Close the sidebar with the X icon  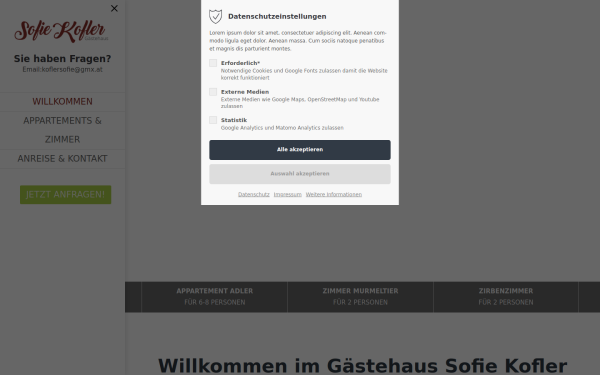[114, 8]
